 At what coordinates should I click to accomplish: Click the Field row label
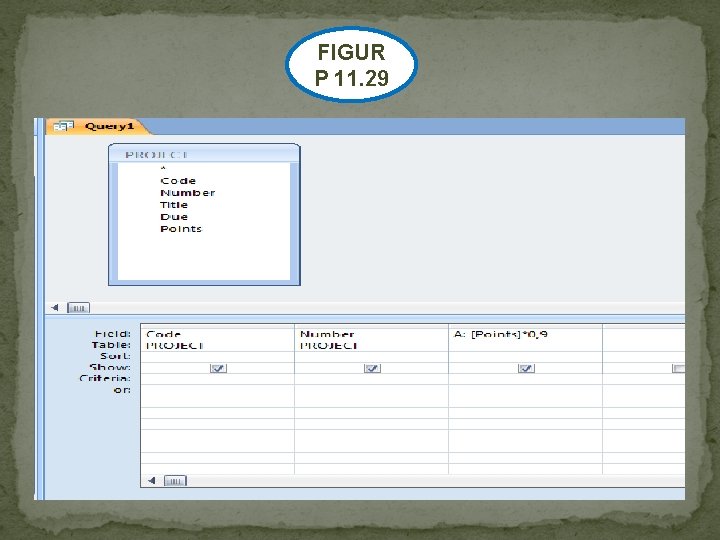(x=113, y=334)
